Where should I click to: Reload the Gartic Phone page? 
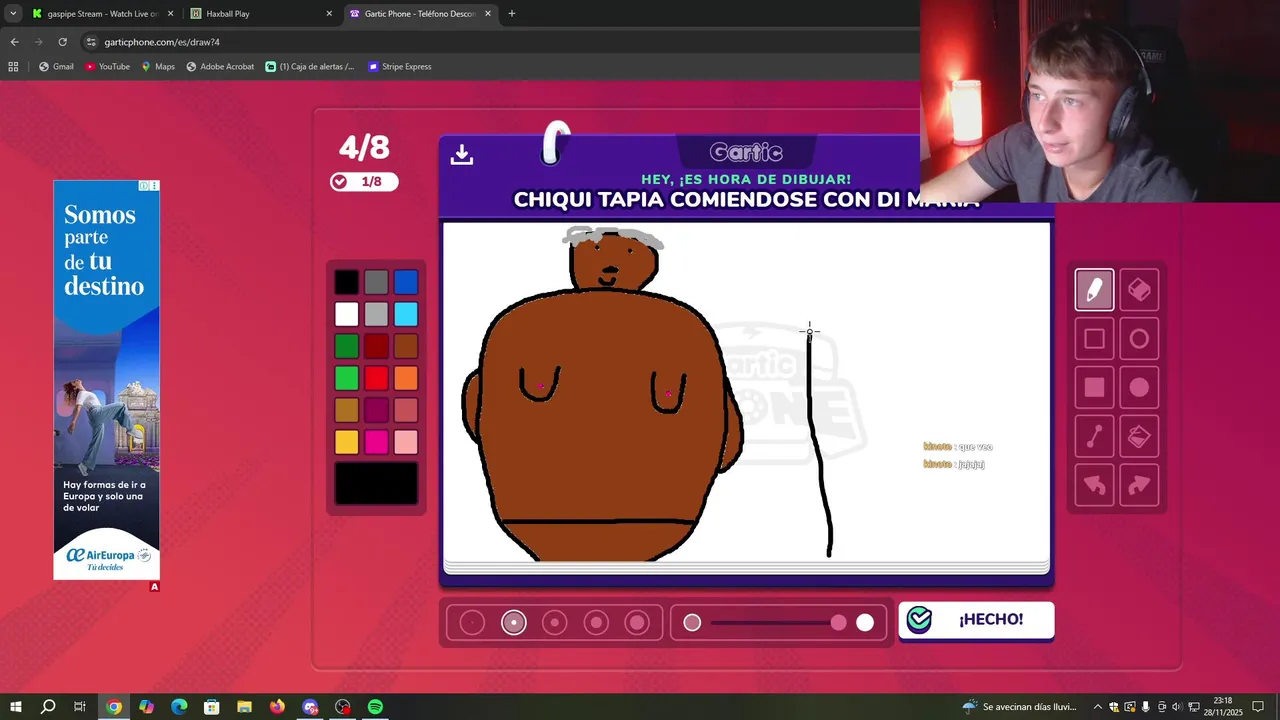tap(62, 42)
